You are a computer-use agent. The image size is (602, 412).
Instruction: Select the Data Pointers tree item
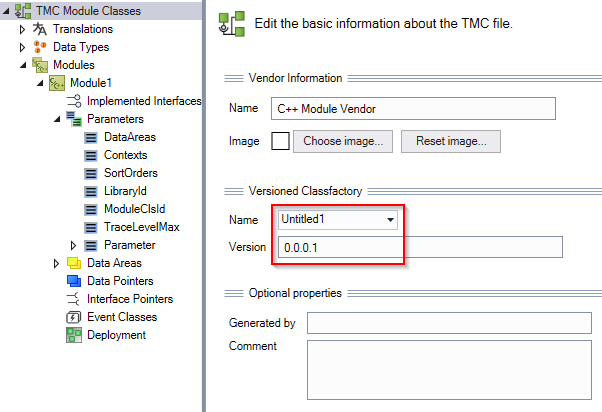[120, 281]
